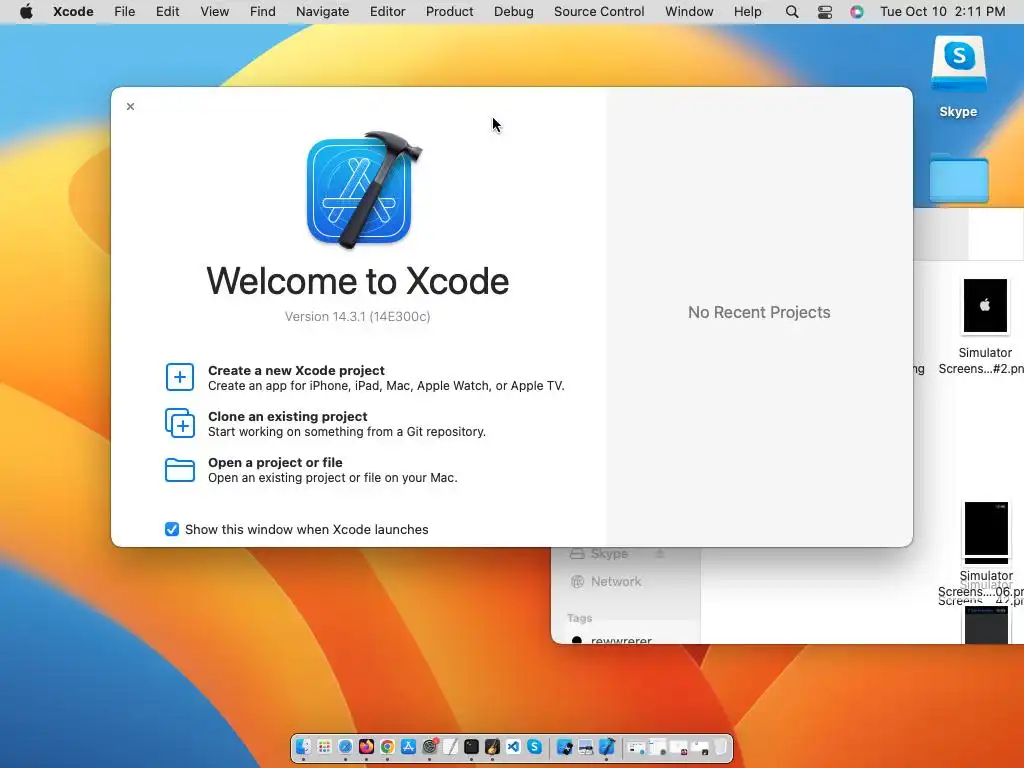
Task: Close the Welcome to Xcode window
Action: pyautogui.click(x=131, y=106)
